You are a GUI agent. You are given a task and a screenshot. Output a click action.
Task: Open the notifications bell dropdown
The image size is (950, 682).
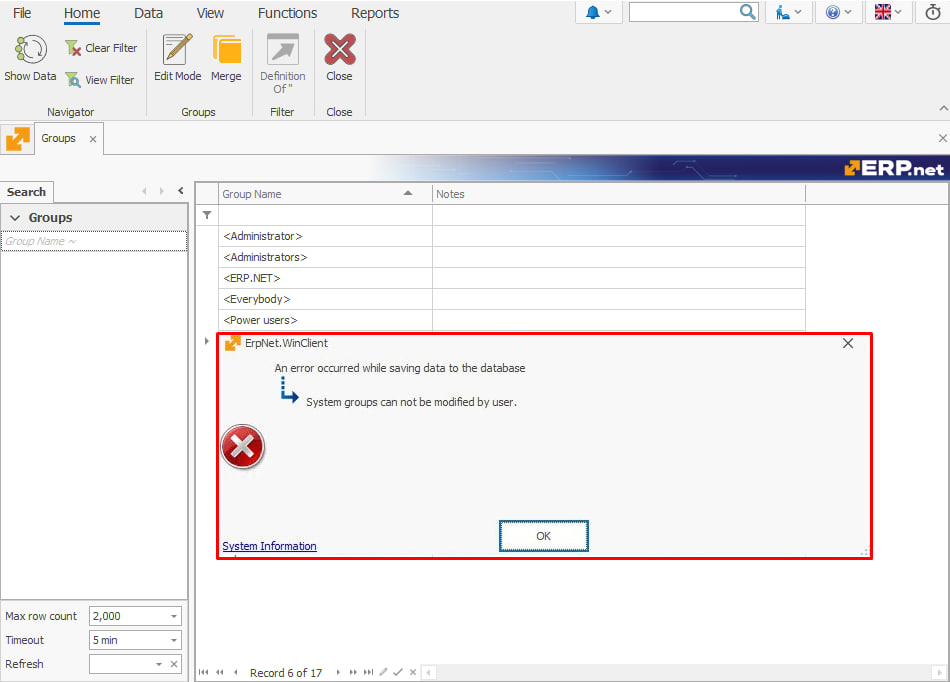coord(600,12)
